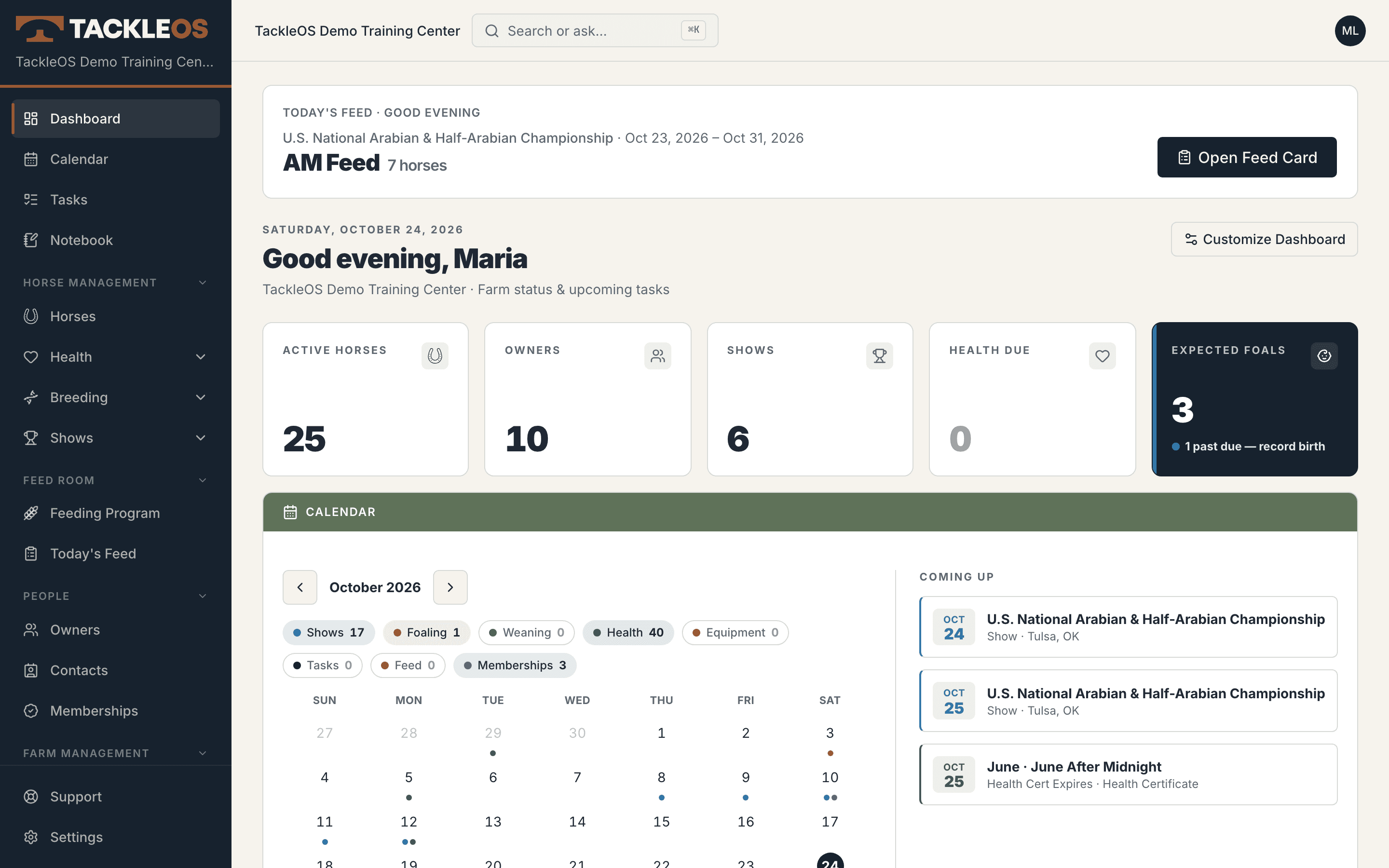
Task: Toggle the Health 40 calendar filter
Action: coord(628,633)
